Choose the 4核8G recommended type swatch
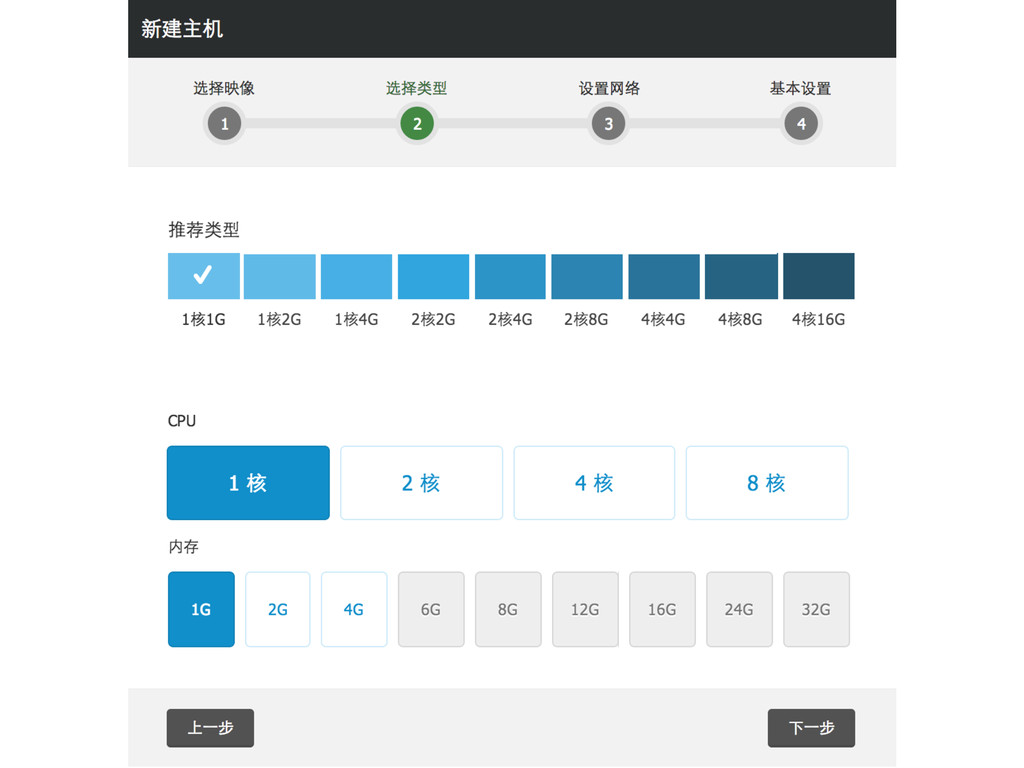 click(741, 276)
